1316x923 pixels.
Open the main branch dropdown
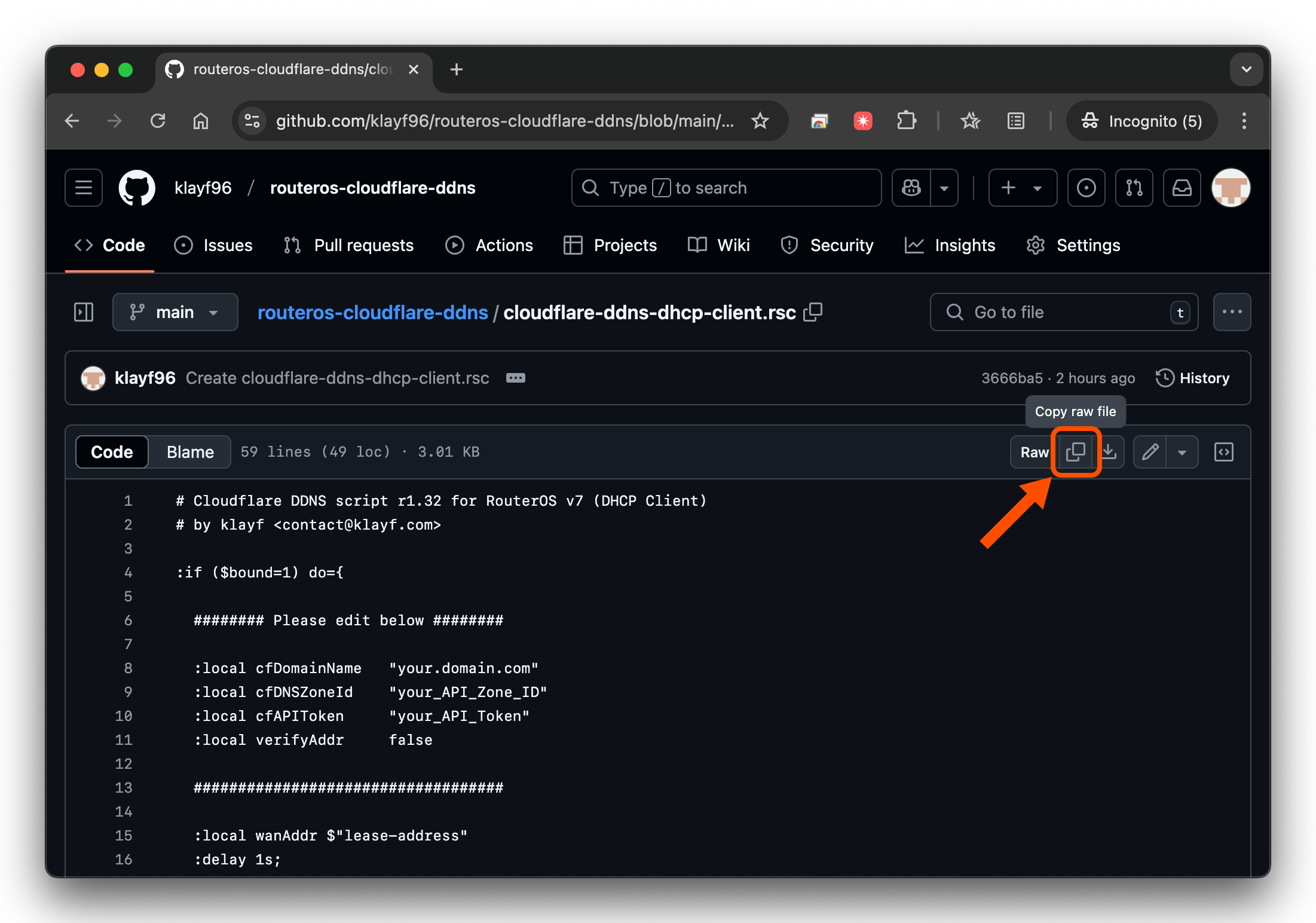tap(175, 312)
